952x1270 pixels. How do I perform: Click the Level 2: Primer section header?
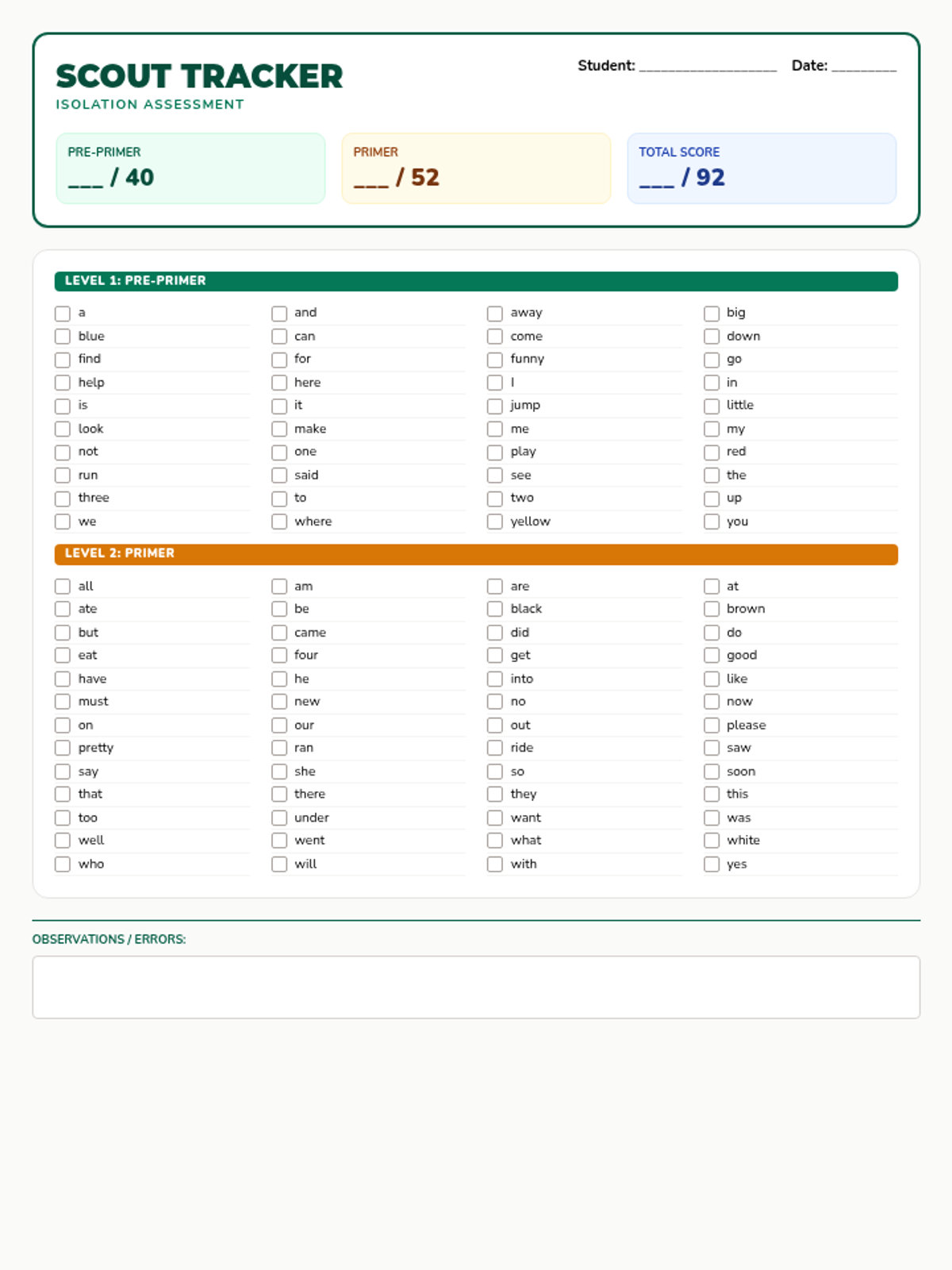(x=476, y=554)
